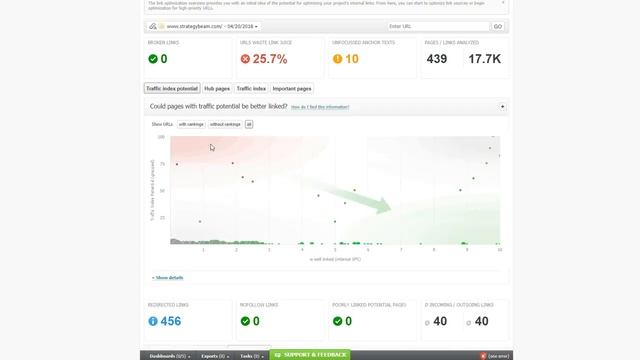Switch to the Hub pages tab
This screenshot has width=640, height=360.
point(217,89)
